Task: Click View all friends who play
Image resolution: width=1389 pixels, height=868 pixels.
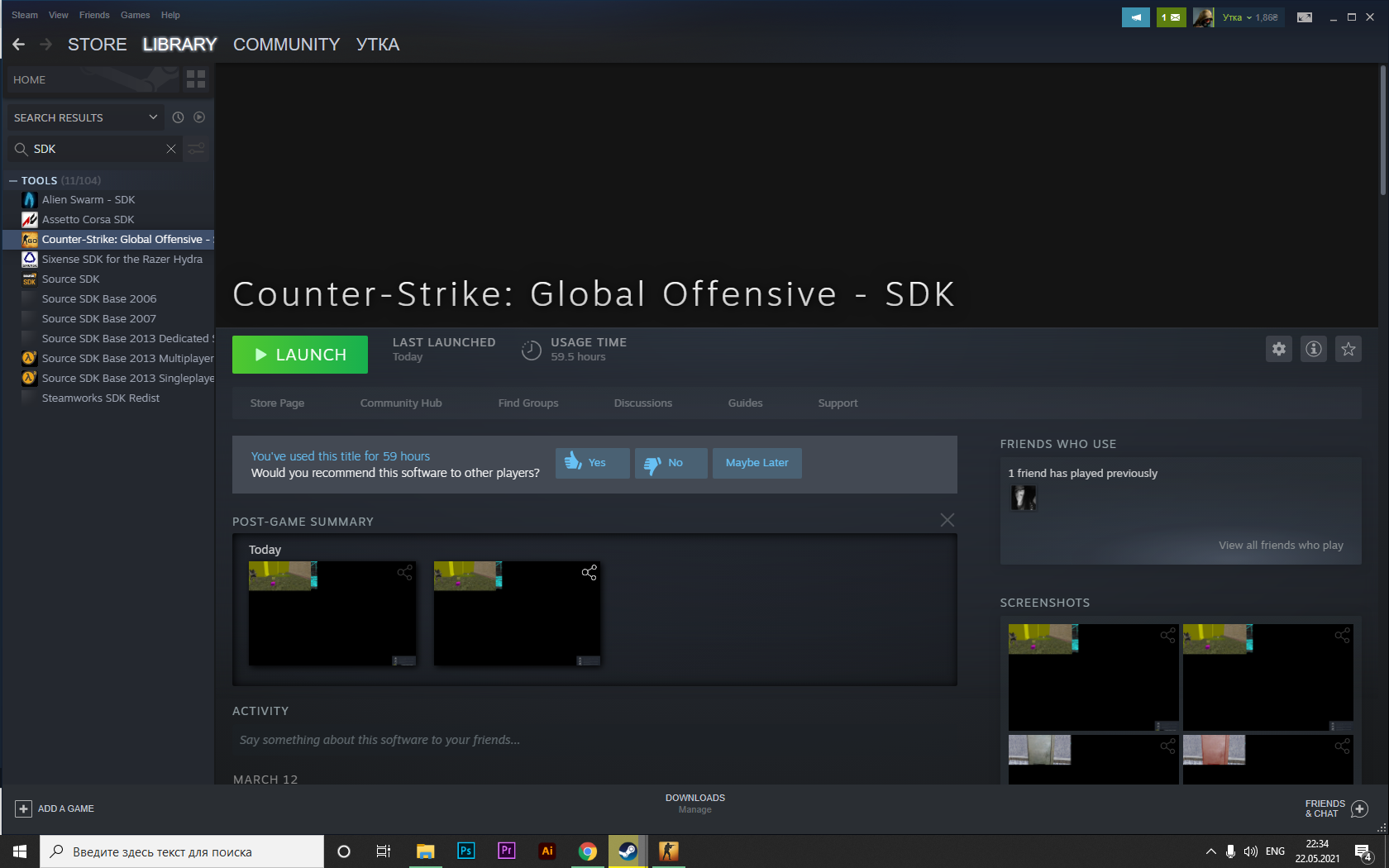Action: click(1281, 546)
